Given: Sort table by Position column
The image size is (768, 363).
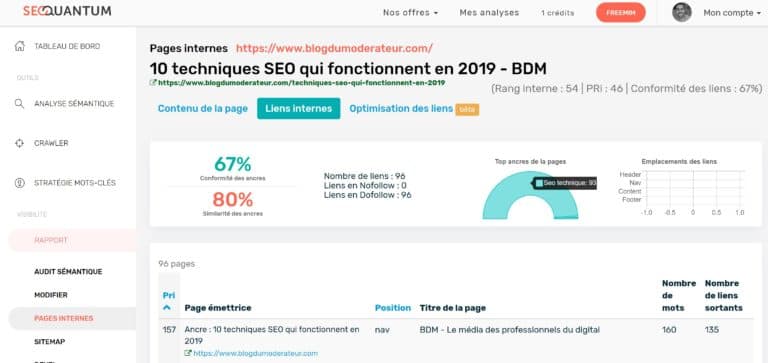Looking at the screenshot, I should [x=393, y=308].
